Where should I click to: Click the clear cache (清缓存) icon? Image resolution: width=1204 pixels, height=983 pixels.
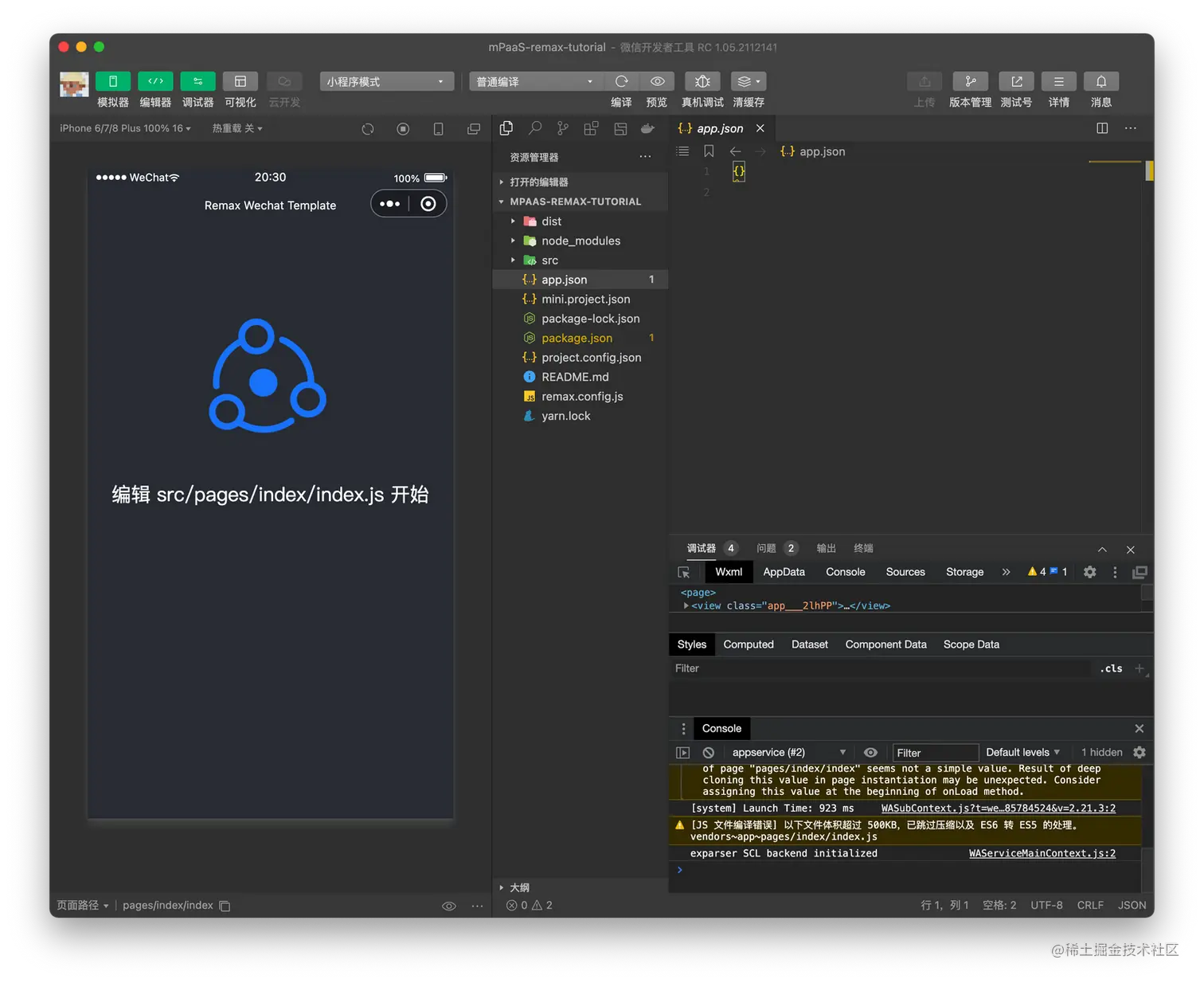coord(749,81)
